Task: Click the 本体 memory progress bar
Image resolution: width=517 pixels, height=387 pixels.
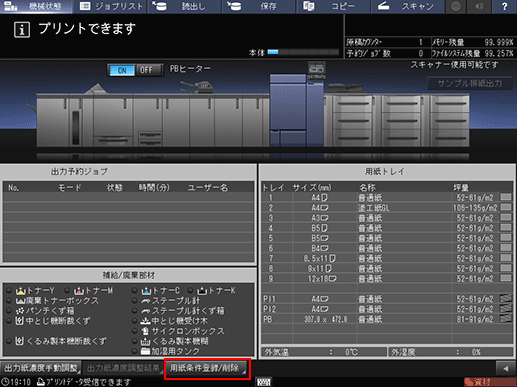Action: (303, 52)
